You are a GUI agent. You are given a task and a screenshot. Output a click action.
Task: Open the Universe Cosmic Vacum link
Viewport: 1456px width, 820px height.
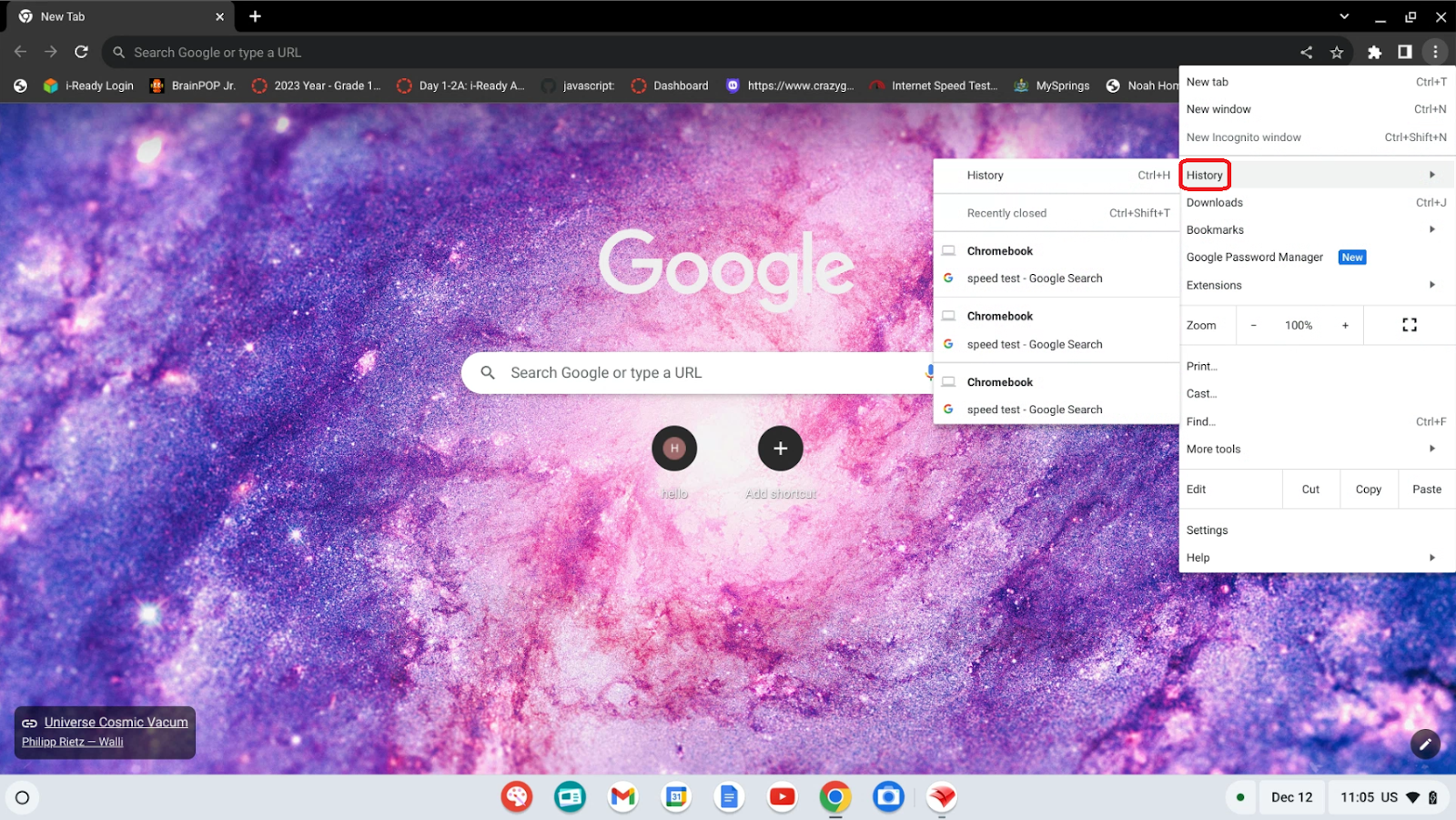tap(116, 723)
